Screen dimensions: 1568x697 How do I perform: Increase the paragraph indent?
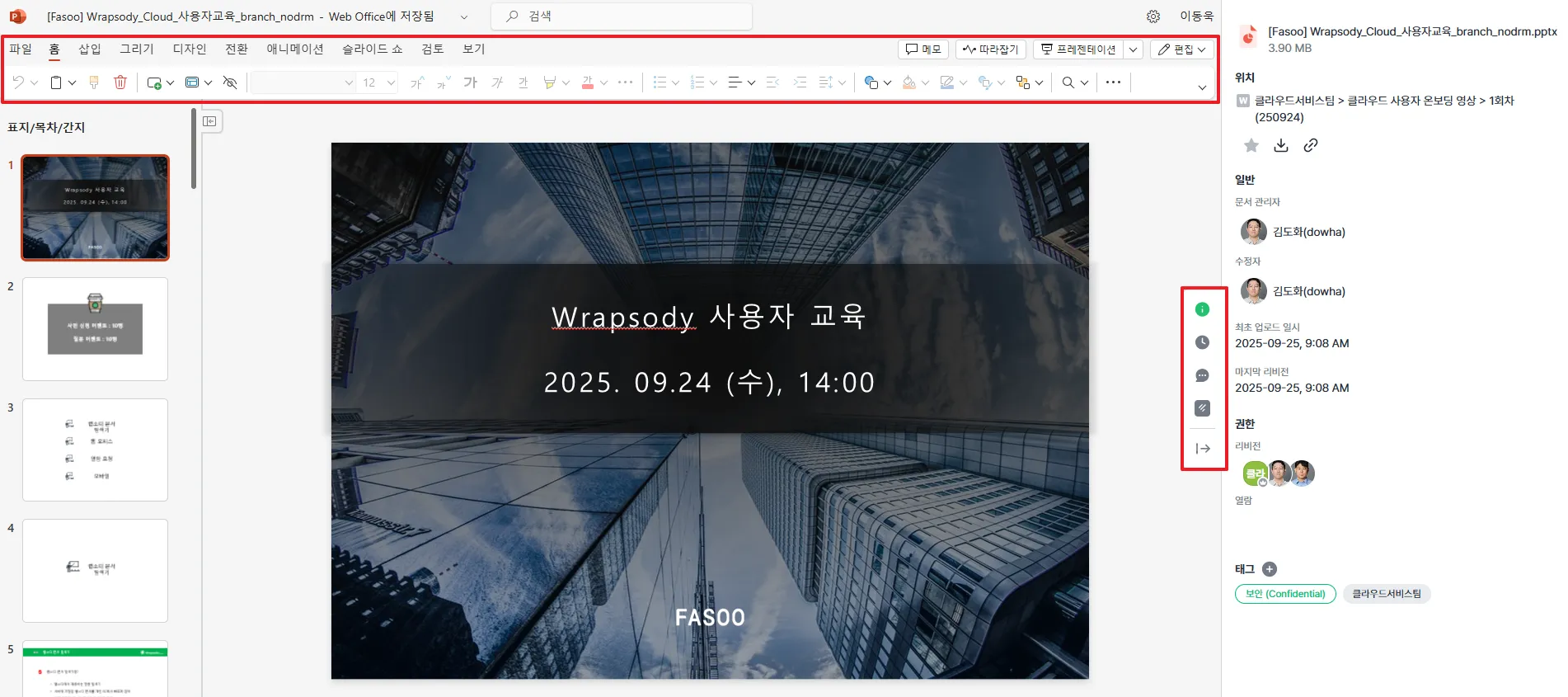pyautogui.click(x=800, y=82)
